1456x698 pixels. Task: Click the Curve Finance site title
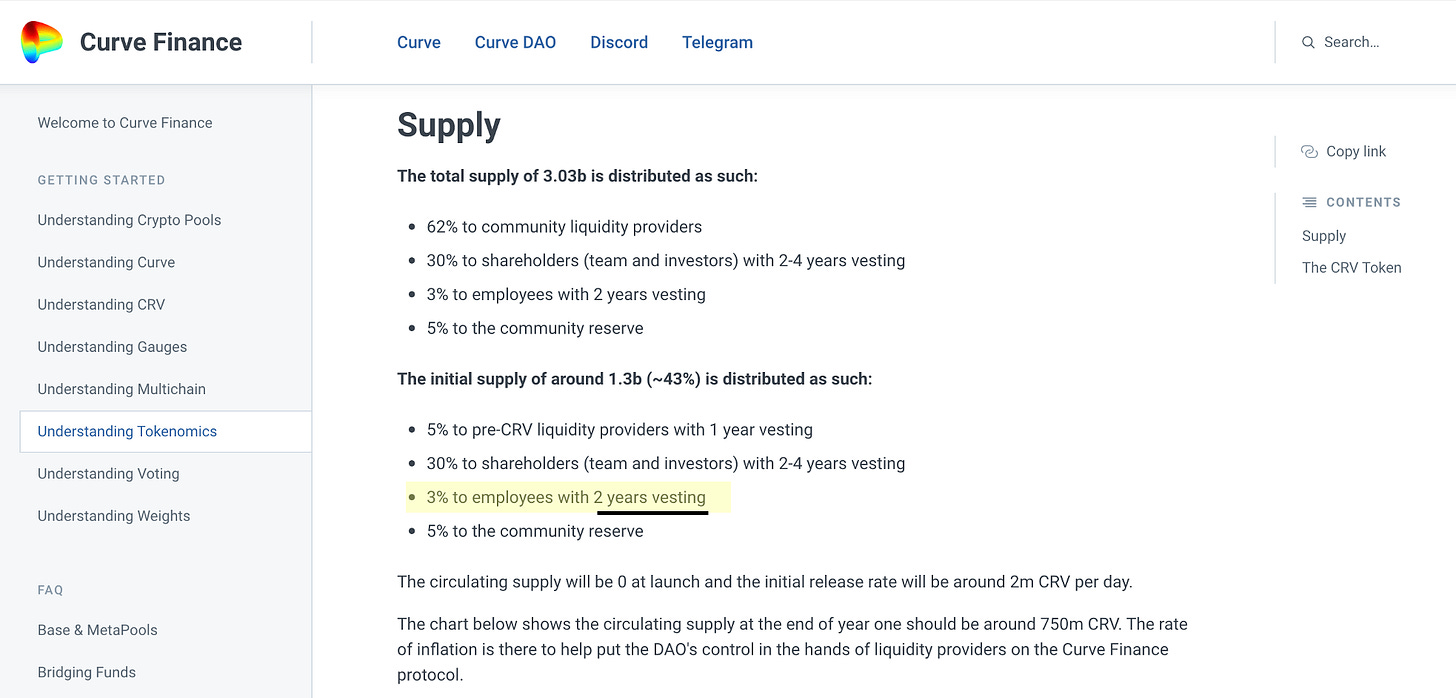[161, 42]
